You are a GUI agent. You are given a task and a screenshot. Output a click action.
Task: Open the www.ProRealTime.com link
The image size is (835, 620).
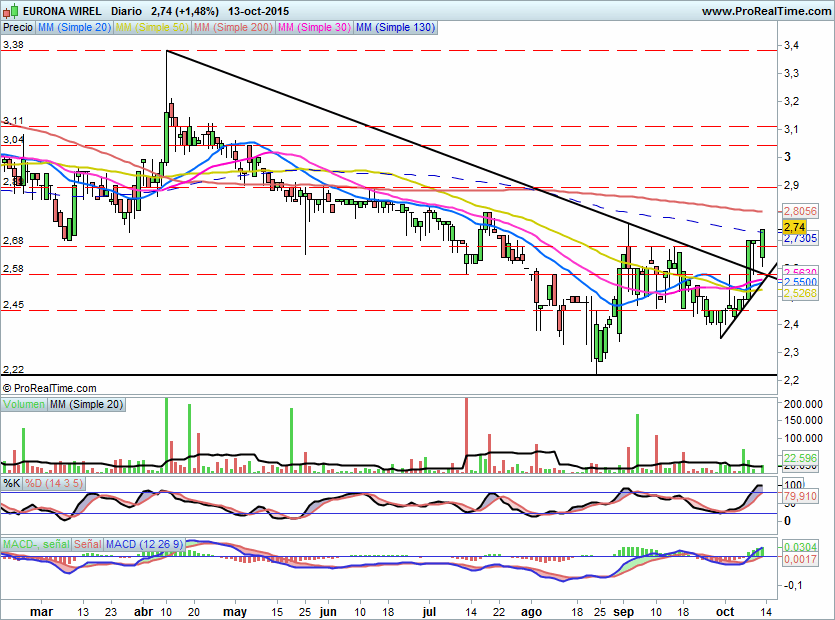(766, 11)
